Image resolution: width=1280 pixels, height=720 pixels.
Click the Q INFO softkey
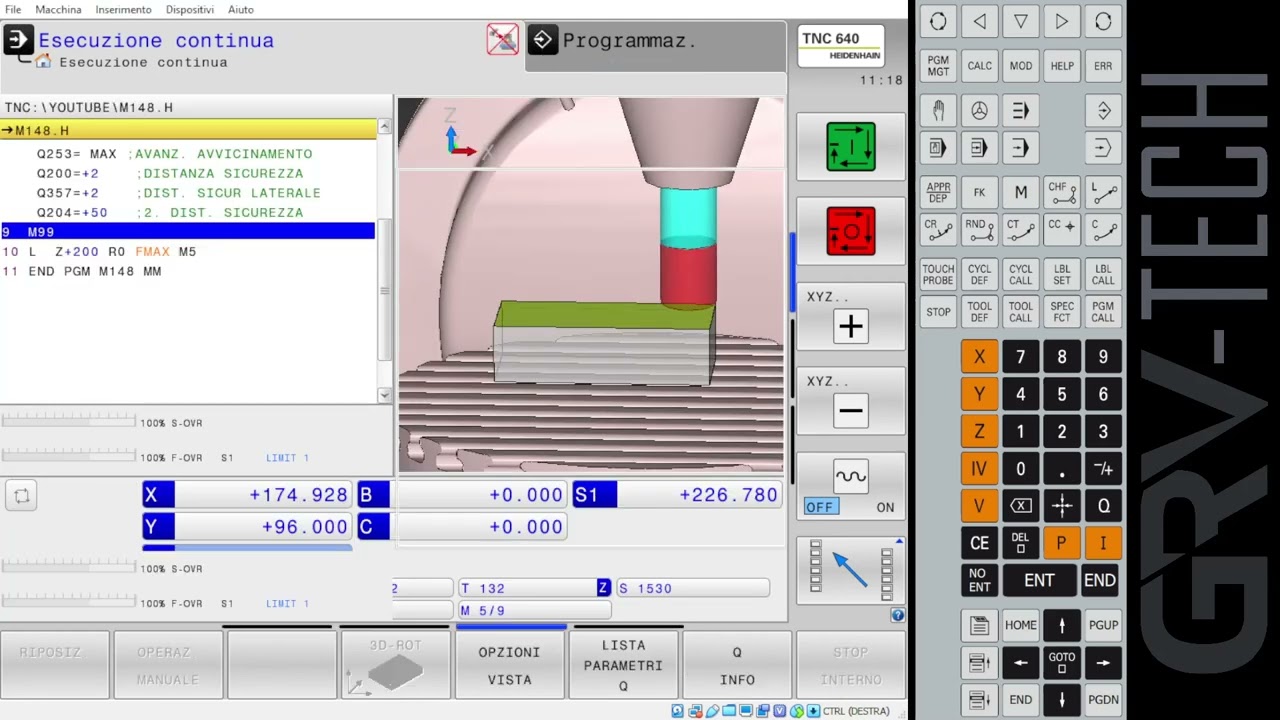[x=737, y=665]
